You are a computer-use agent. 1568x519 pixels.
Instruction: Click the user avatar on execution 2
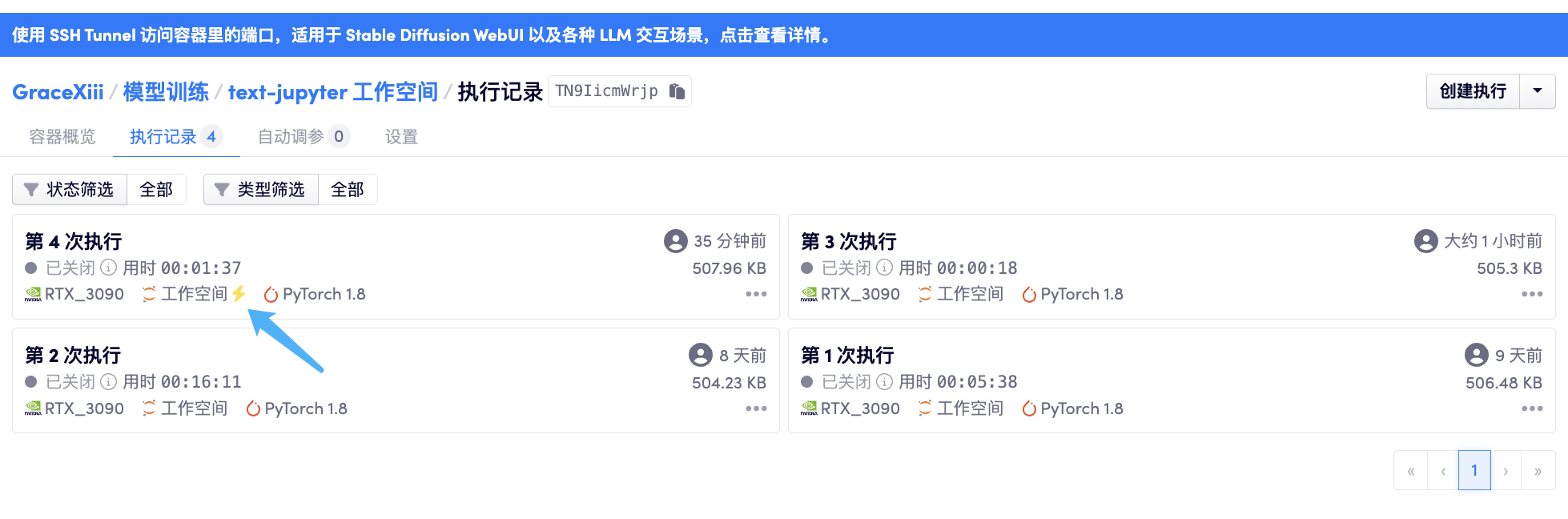[701, 355]
